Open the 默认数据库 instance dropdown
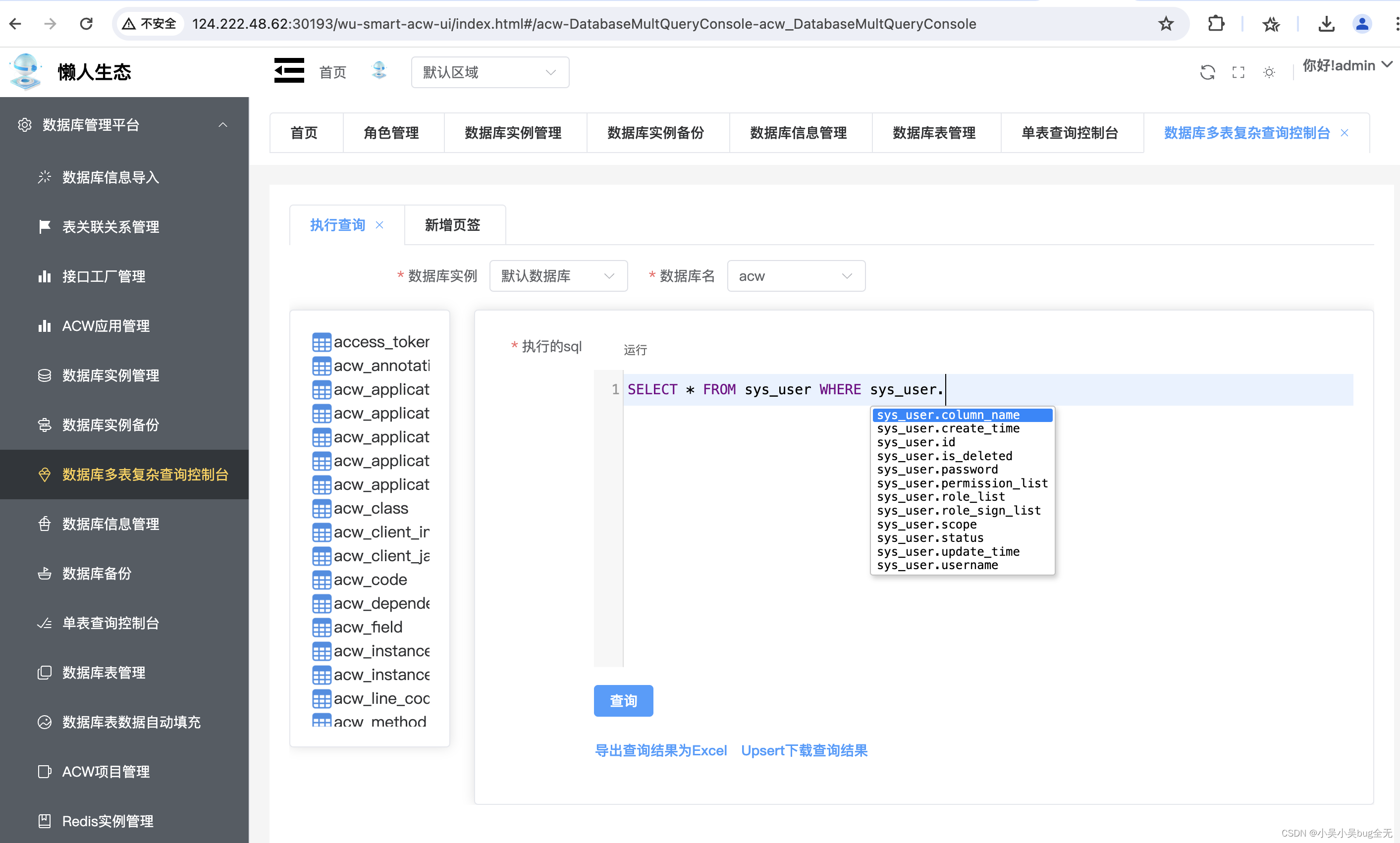The image size is (1400, 843). tap(558, 276)
